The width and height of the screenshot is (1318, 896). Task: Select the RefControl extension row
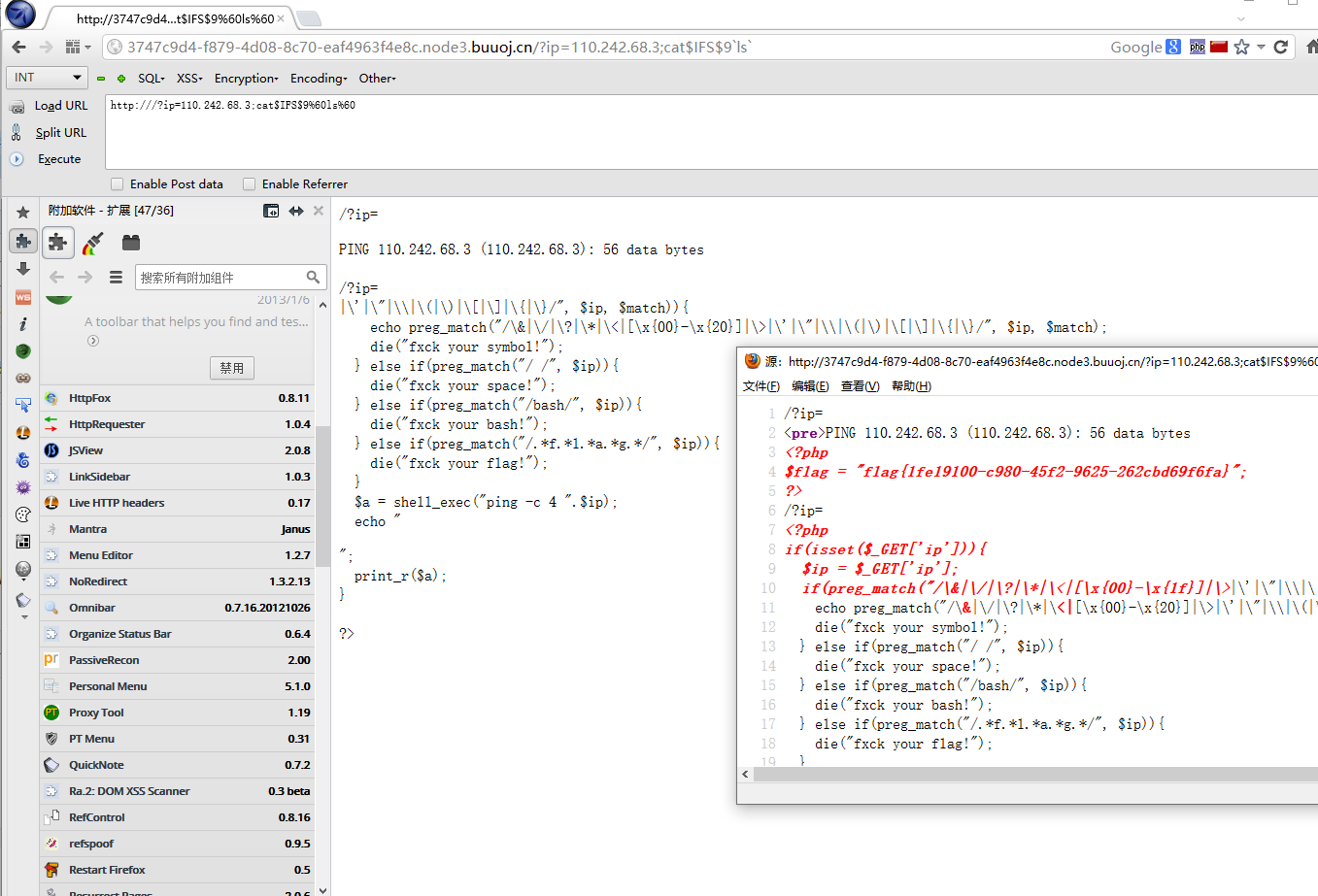point(178,817)
